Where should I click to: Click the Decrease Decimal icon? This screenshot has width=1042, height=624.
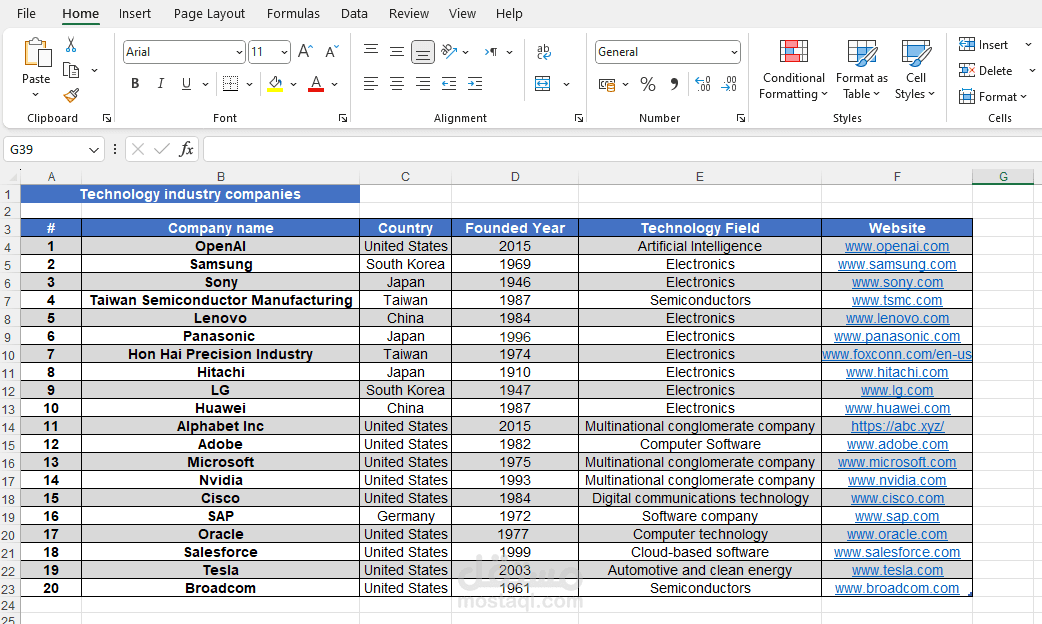coord(729,84)
